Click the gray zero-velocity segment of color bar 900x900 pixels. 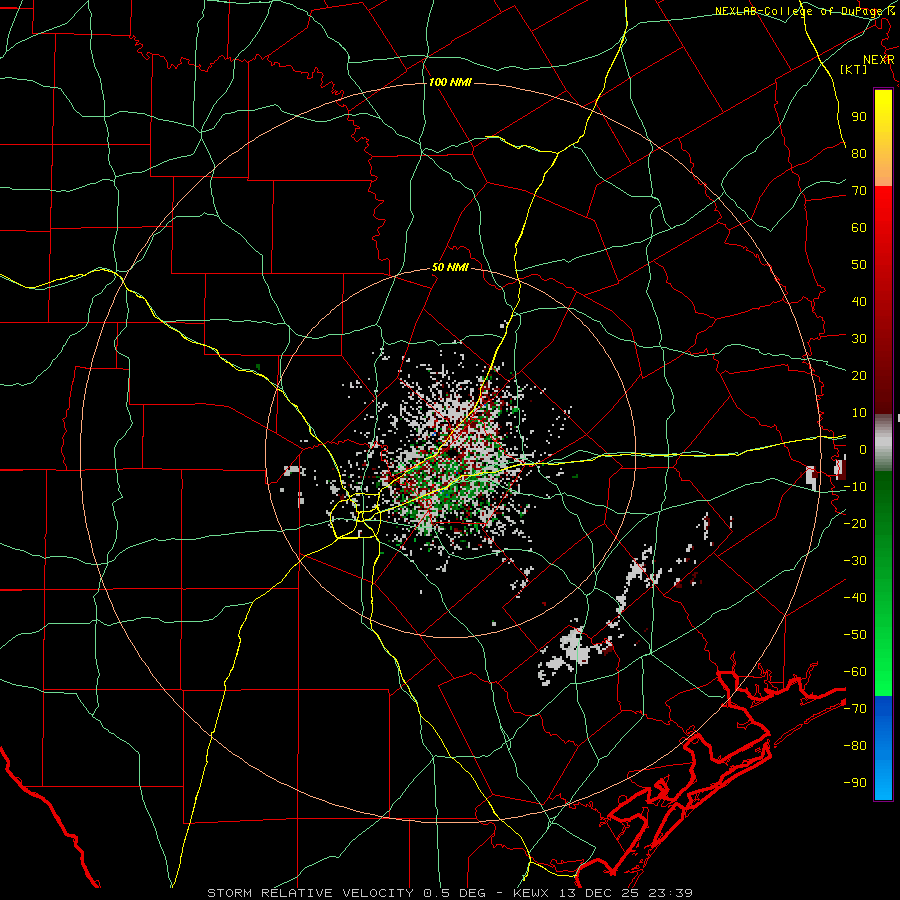coord(883,442)
